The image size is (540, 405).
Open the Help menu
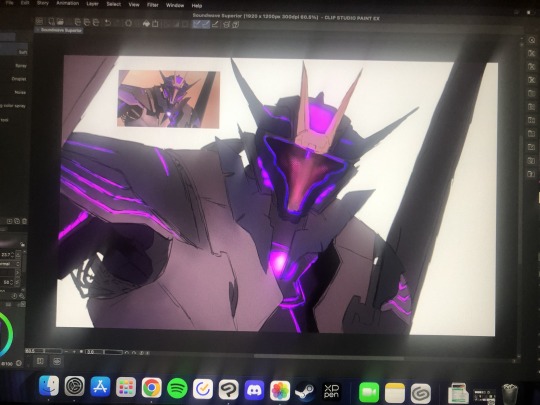[x=197, y=6]
